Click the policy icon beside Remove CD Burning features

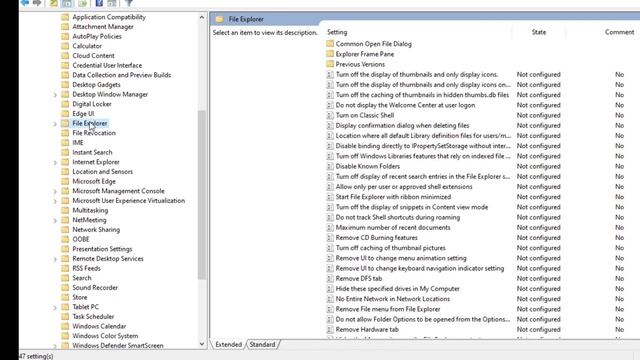pos(330,238)
